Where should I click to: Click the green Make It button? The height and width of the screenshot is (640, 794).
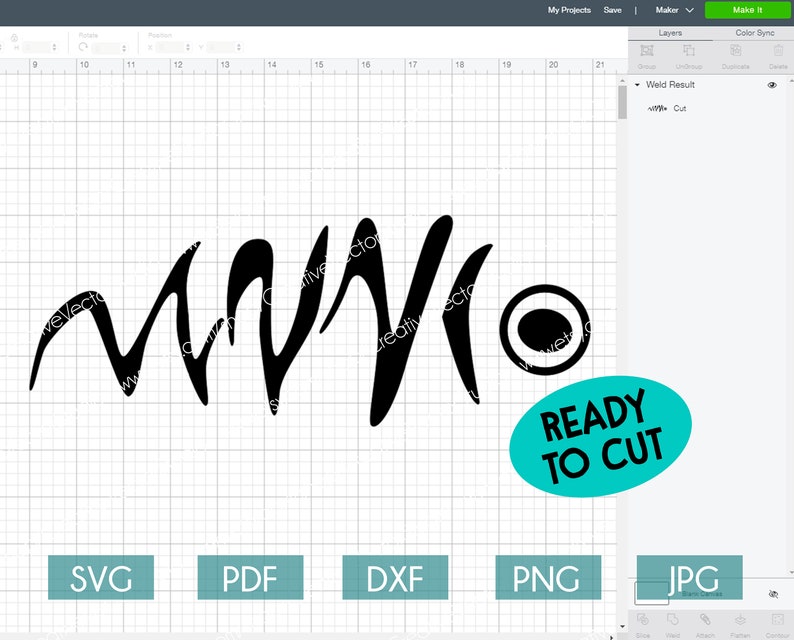coord(747,10)
